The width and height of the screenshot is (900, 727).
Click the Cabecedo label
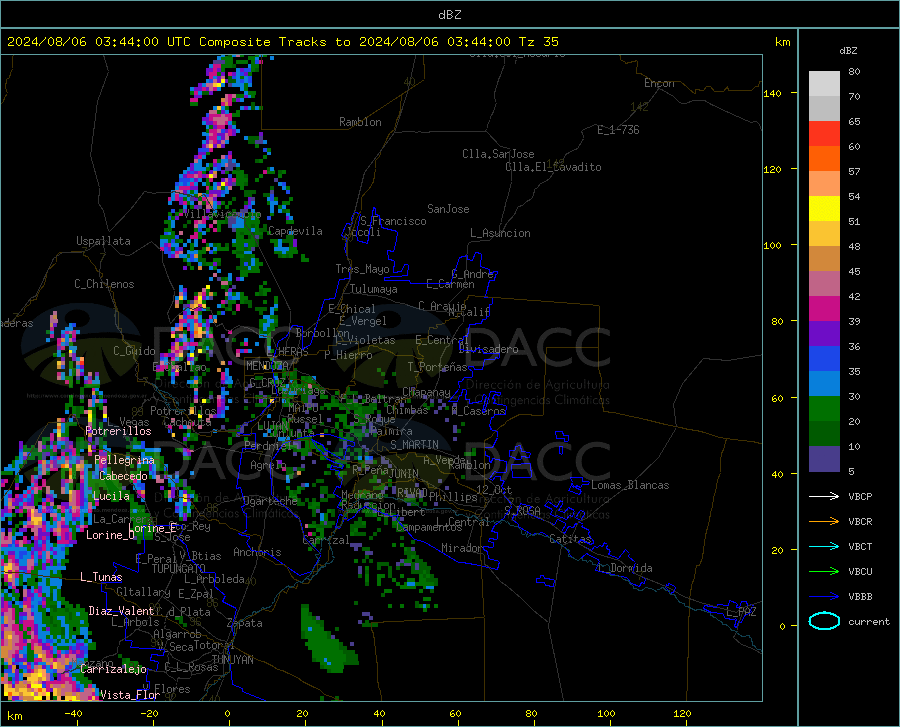coord(123,476)
